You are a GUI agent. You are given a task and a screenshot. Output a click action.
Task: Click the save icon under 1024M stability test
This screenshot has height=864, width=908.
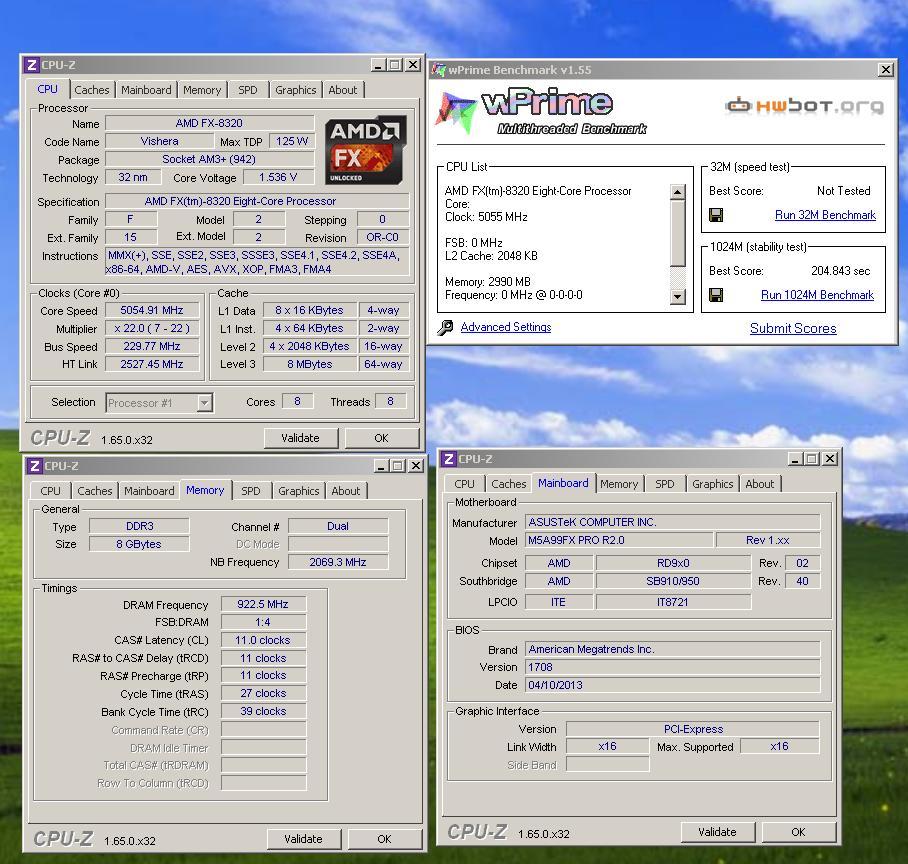[x=716, y=295]
